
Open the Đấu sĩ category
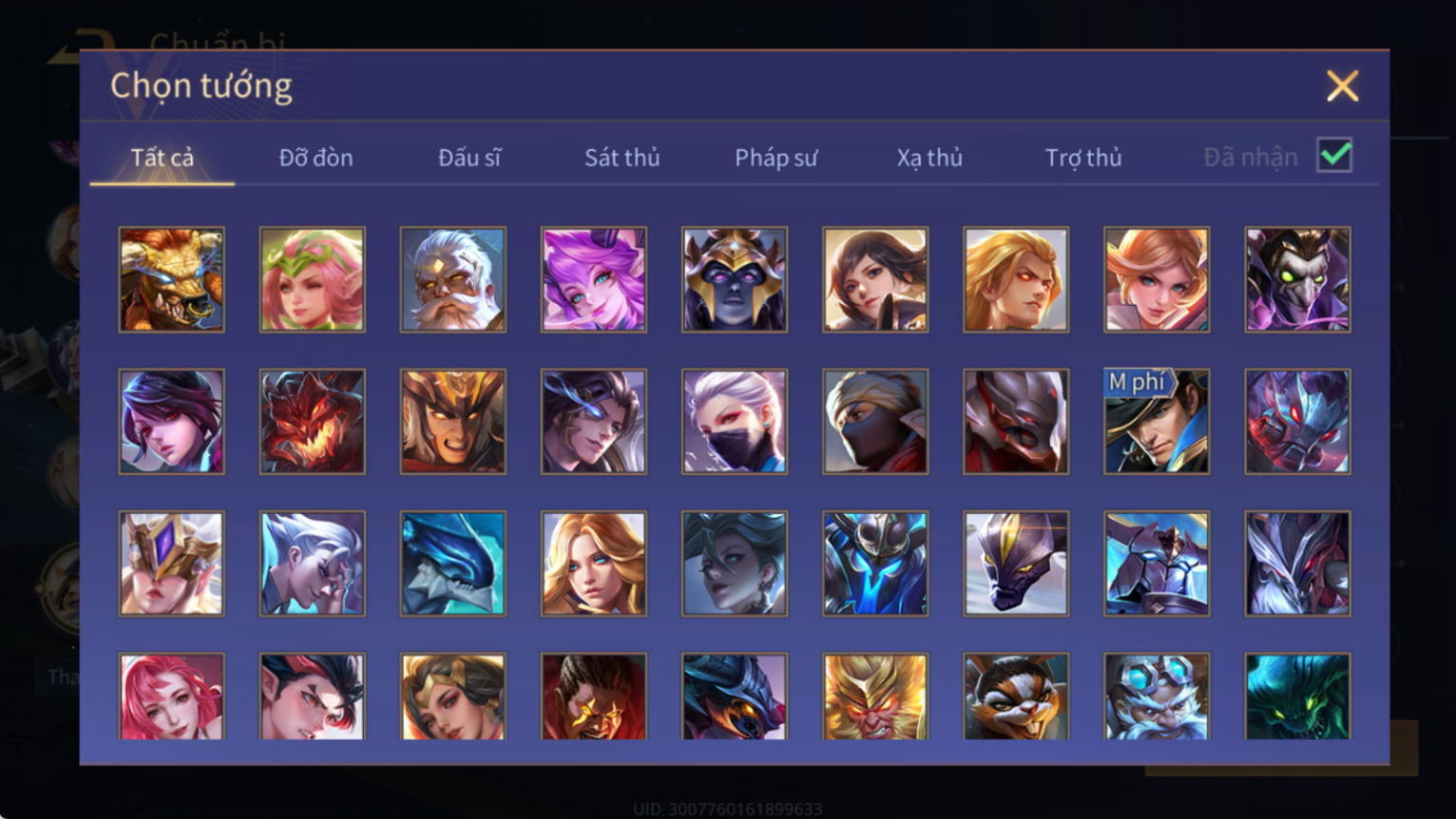tap(469, 158)
